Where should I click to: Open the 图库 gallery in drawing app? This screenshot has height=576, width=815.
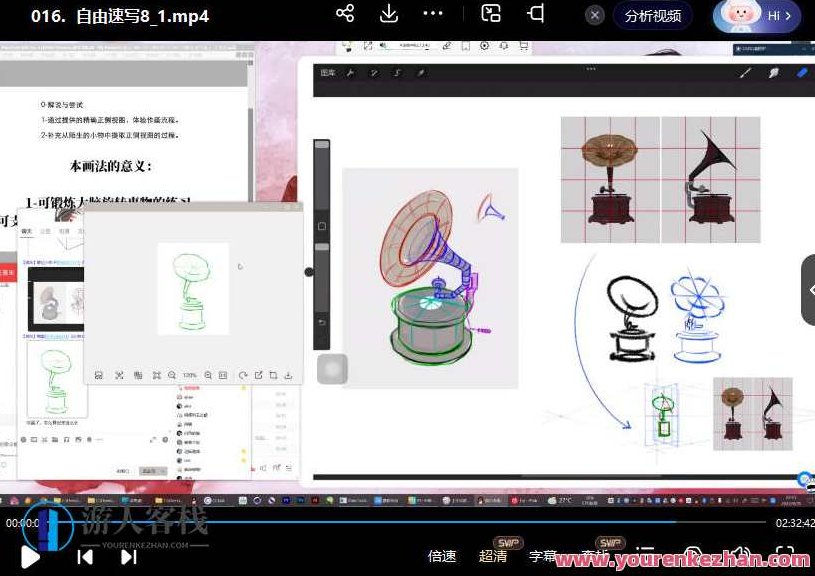[328, 73]
